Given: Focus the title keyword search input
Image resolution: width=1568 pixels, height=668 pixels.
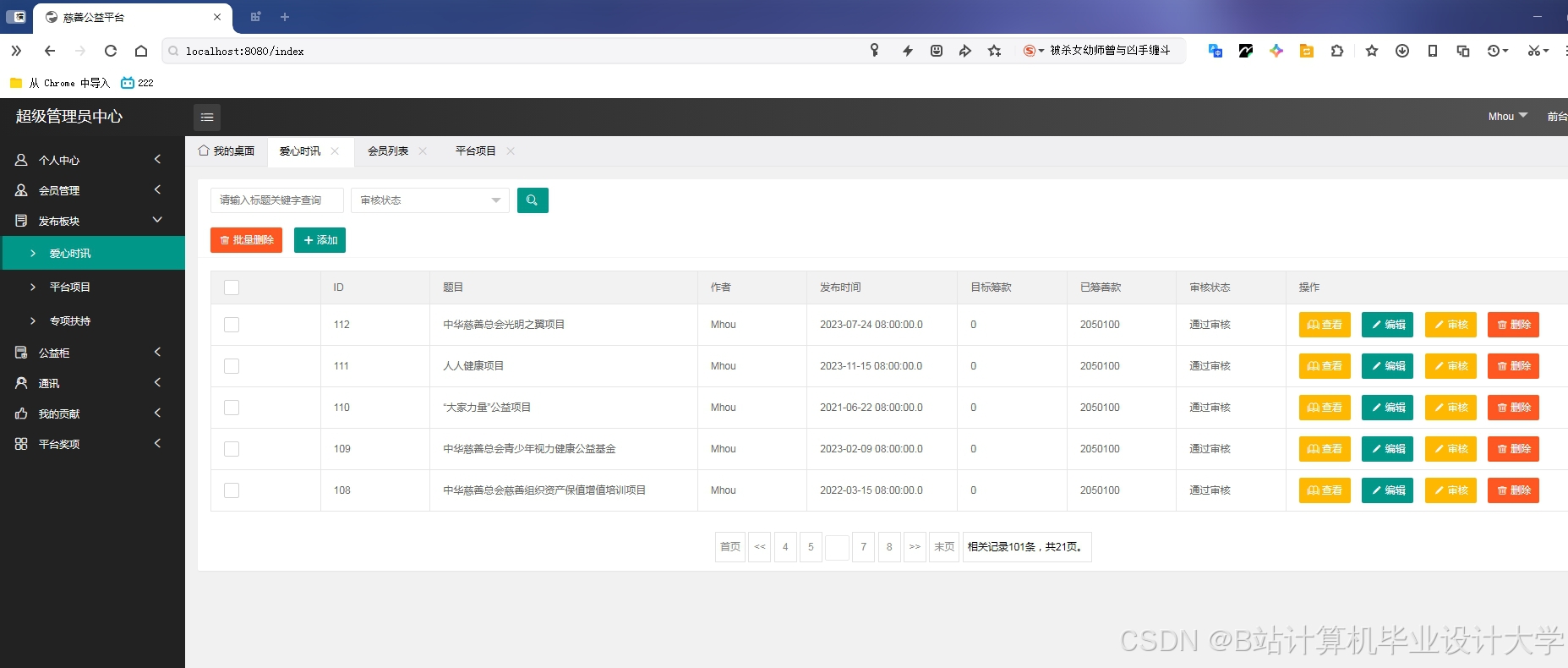Looking at the screenshot, I should 277,200.
